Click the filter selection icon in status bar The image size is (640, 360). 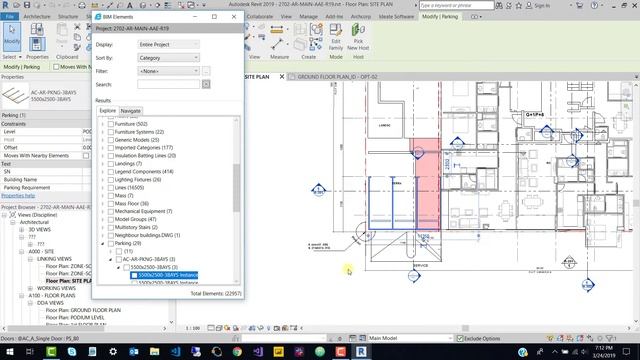(610, 338)
